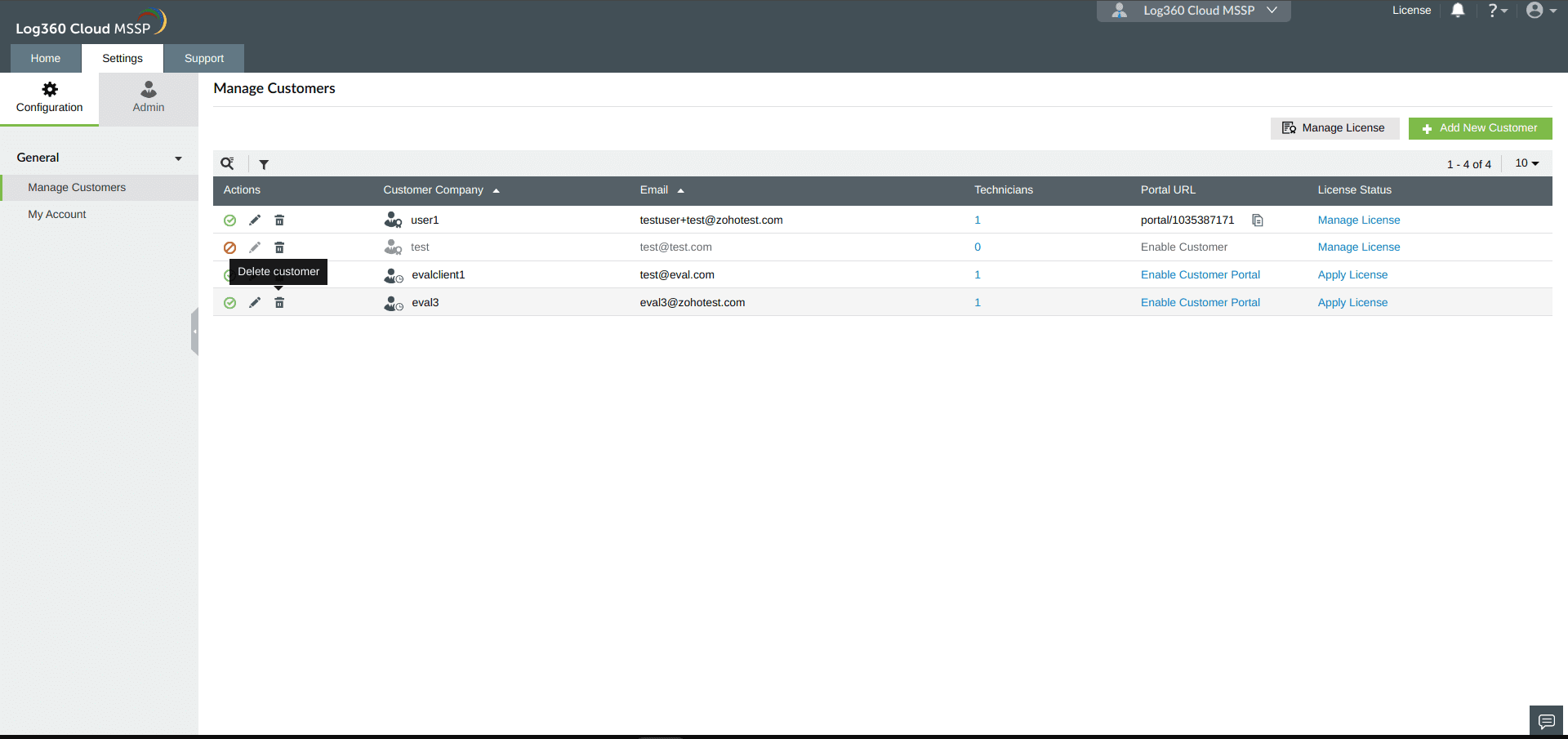Open the Configuration gear section
Screen dimensions: 1568x739
coord(50,98)
